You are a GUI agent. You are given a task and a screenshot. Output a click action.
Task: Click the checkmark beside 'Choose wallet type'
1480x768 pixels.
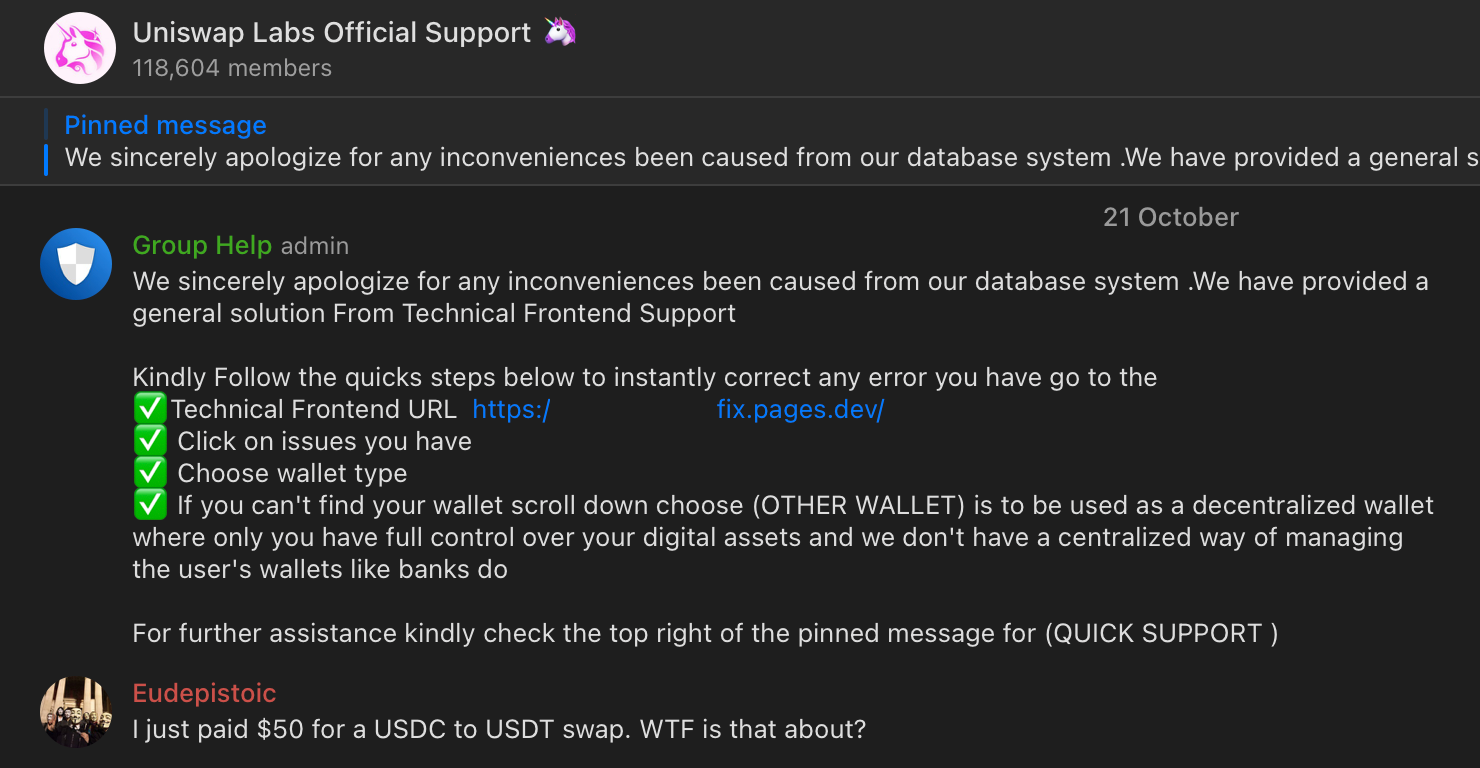(x=150, y=473)
